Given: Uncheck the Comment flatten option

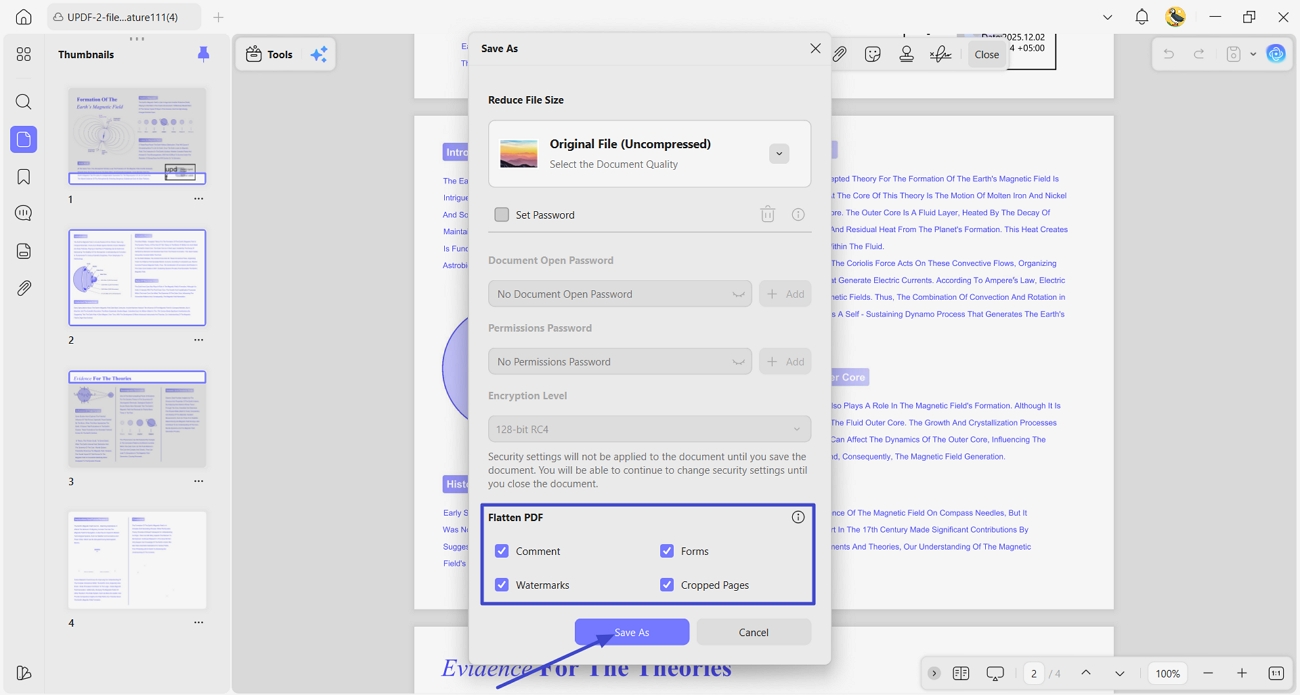Looking at the screenshot, I should [502, 551].
